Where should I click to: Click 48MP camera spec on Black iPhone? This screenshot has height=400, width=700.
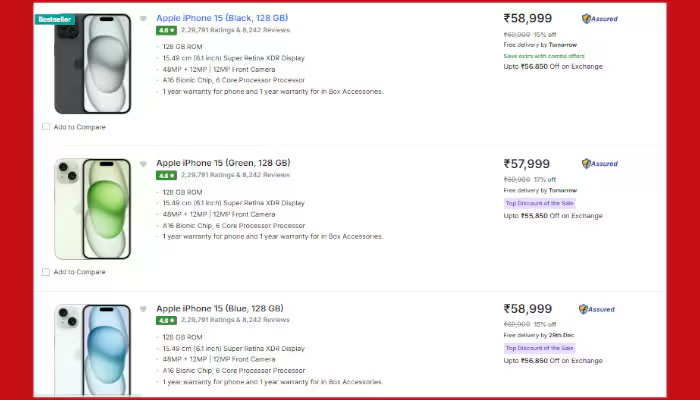click(219, 70)
